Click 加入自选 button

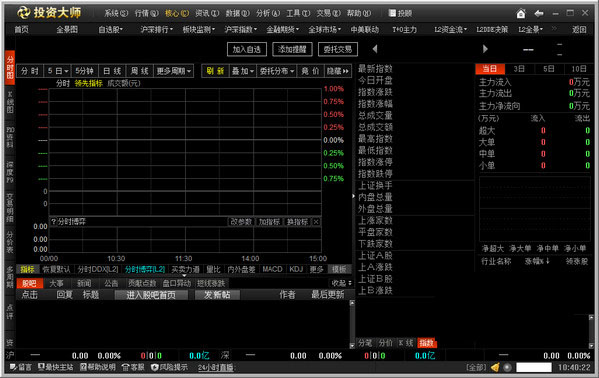point(247,49)
